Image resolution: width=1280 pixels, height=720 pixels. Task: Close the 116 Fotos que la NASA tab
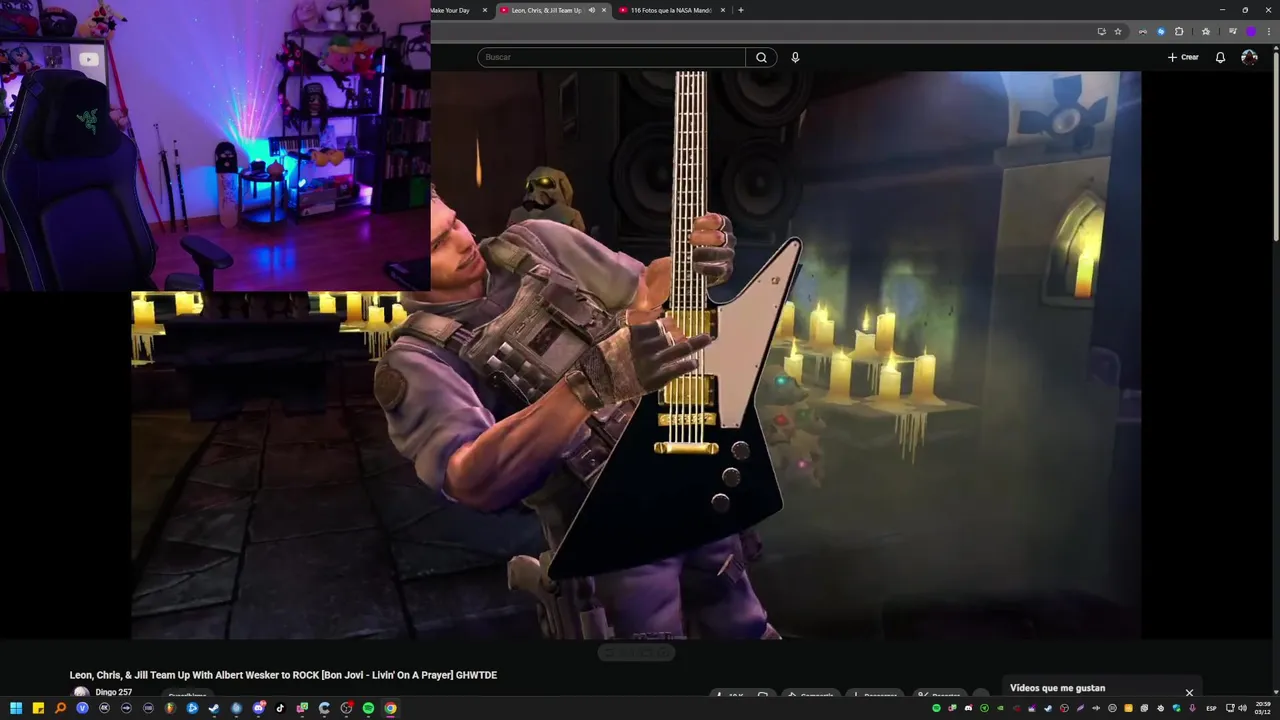(723, 10)
